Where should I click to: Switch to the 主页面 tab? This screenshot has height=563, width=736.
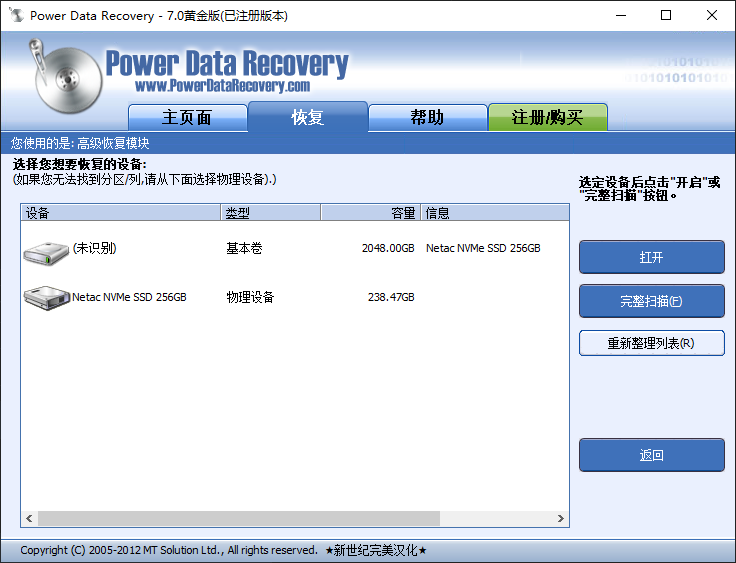pyautogui.click(x=187, y=117)
